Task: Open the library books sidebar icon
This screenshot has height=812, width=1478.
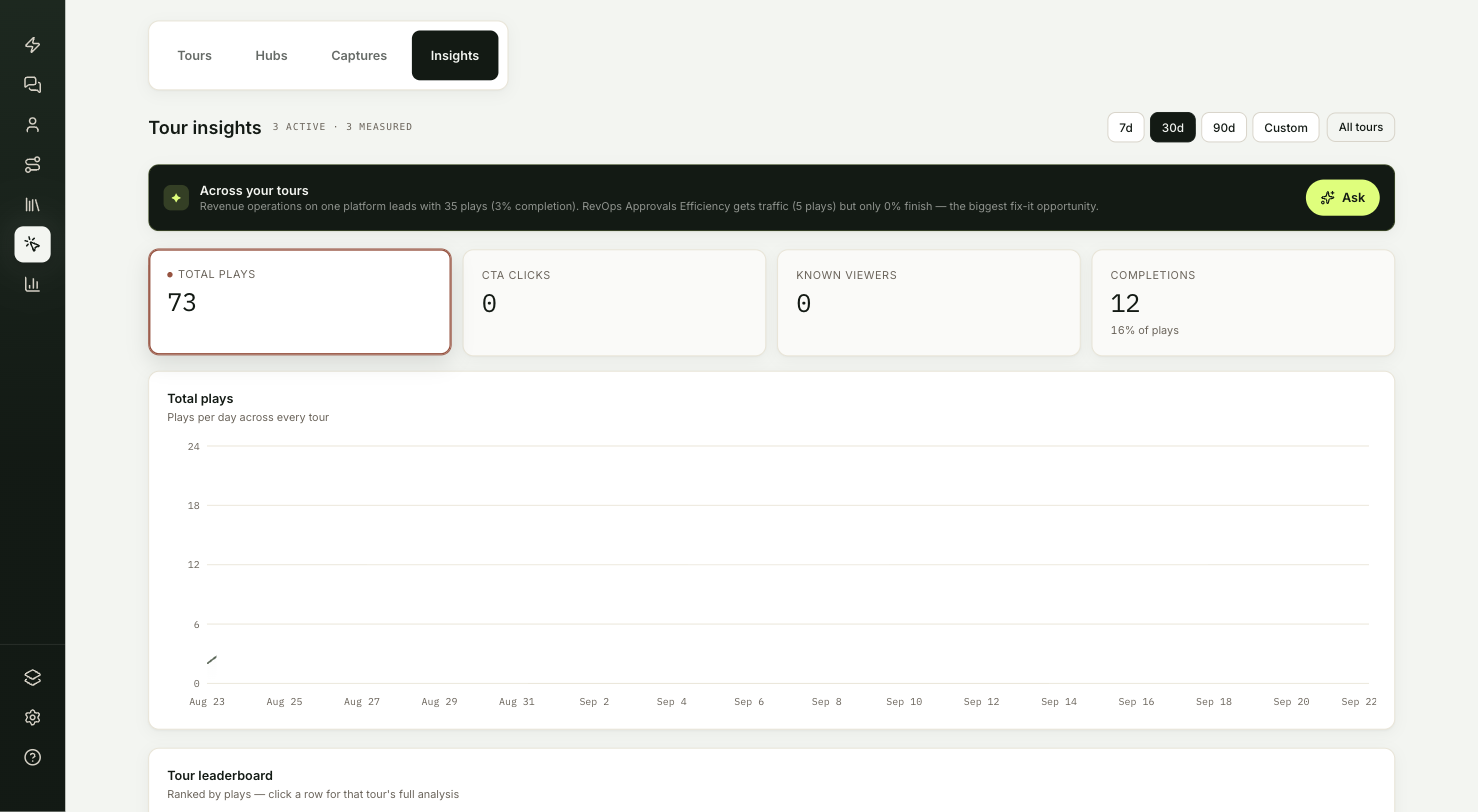Action: coord(32,204)
